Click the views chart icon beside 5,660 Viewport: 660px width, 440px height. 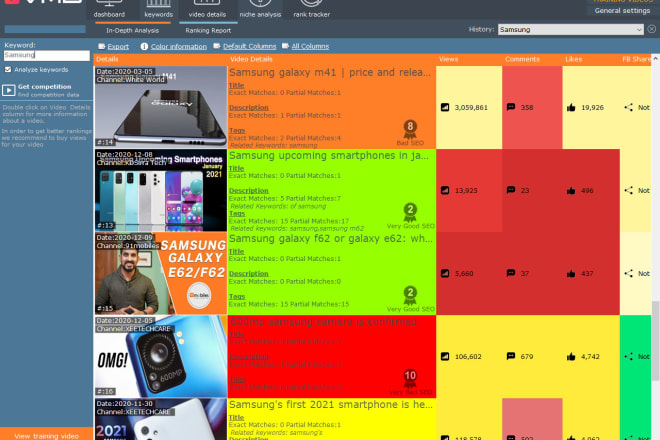tap(445, 273)
